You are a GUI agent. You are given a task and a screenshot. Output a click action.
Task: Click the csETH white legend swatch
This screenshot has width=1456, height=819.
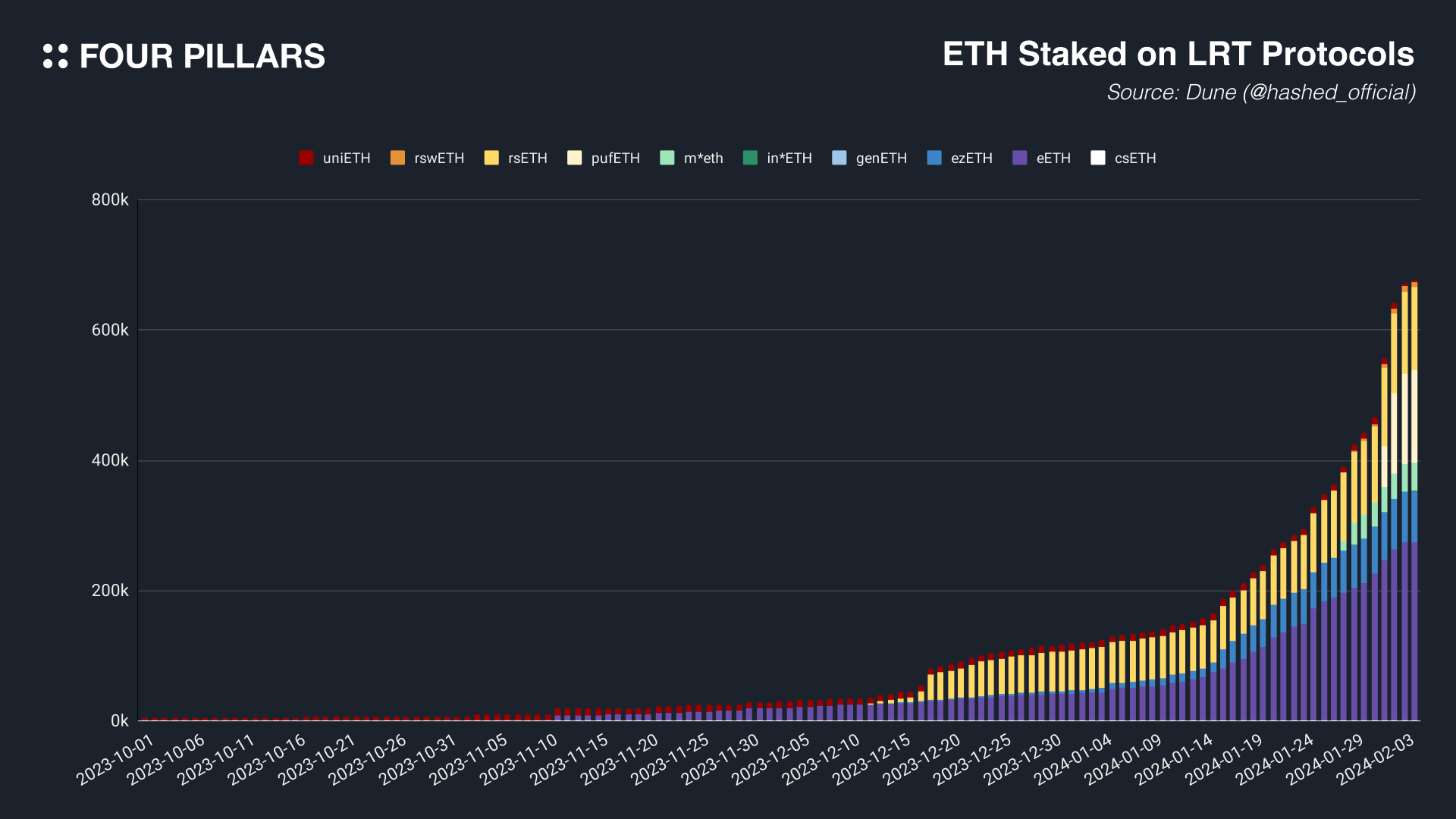point(1098,158)
